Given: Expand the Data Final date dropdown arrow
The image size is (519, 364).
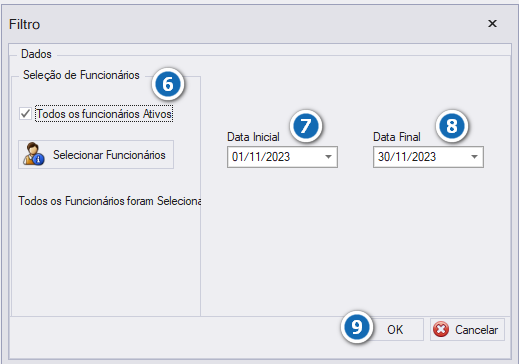Looking at the screenshot, I should tap(474, 157).
